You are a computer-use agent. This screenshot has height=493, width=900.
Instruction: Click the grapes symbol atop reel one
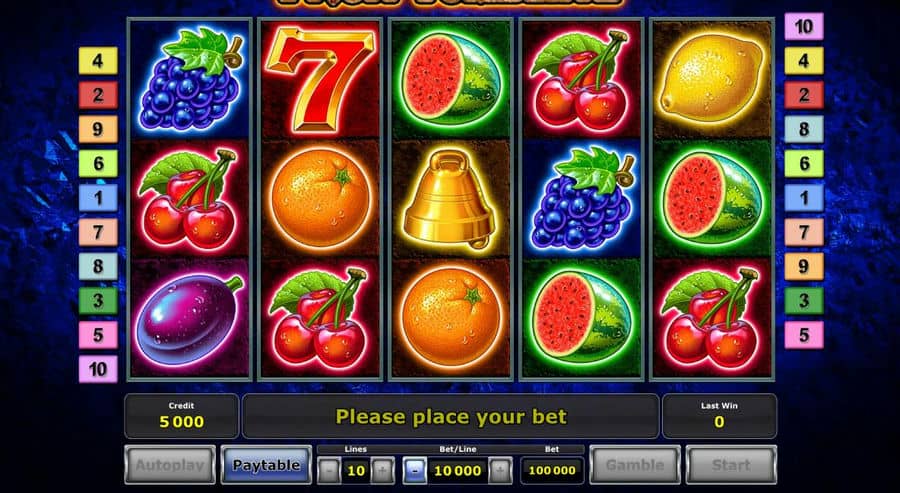tap(190, 79)
